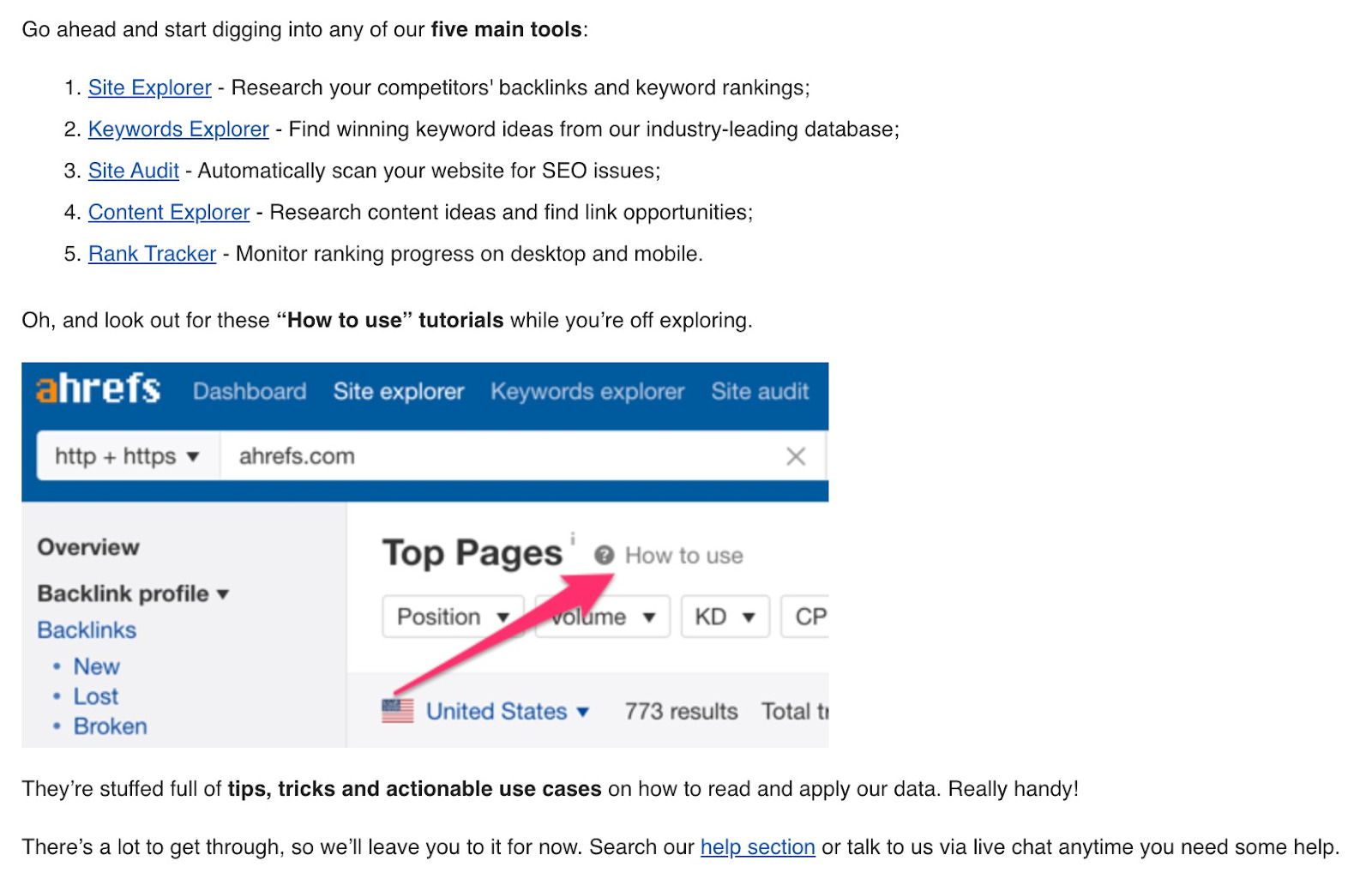Open the Site Explorer link
The height and width of the screenshot is (879, 1372).
pyautogui.click(x=149, y=87)
